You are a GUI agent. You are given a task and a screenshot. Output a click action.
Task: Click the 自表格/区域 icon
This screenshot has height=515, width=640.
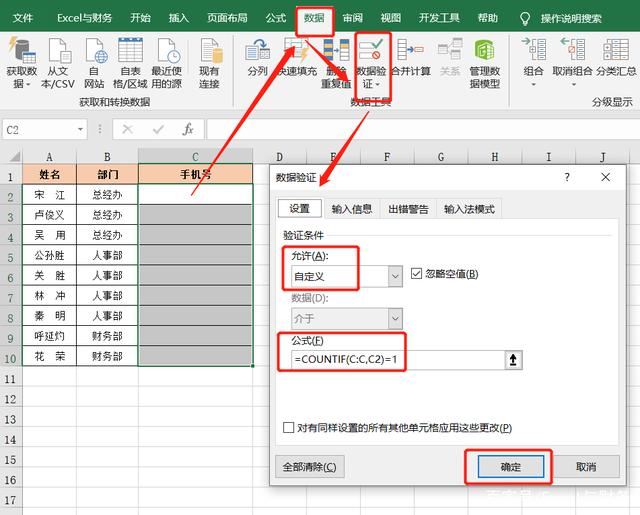pos(130,52)
